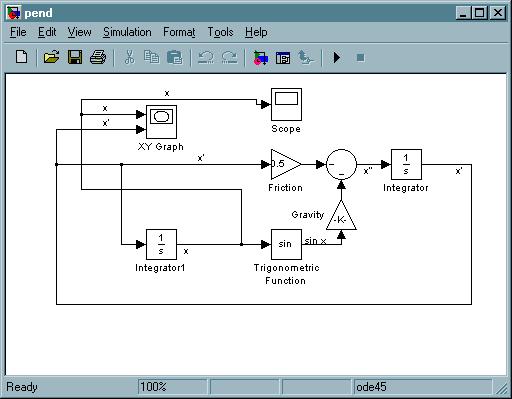
Task: Open the Tools menu
Action: click(x=220, y=32)
